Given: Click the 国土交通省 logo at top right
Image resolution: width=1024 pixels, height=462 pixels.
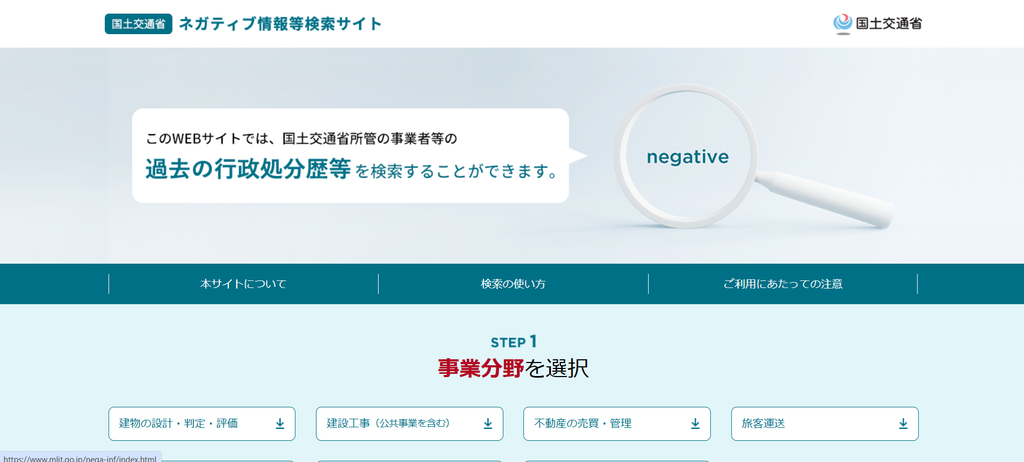Looking at the screenshot, I should click(x=878, y=24).
